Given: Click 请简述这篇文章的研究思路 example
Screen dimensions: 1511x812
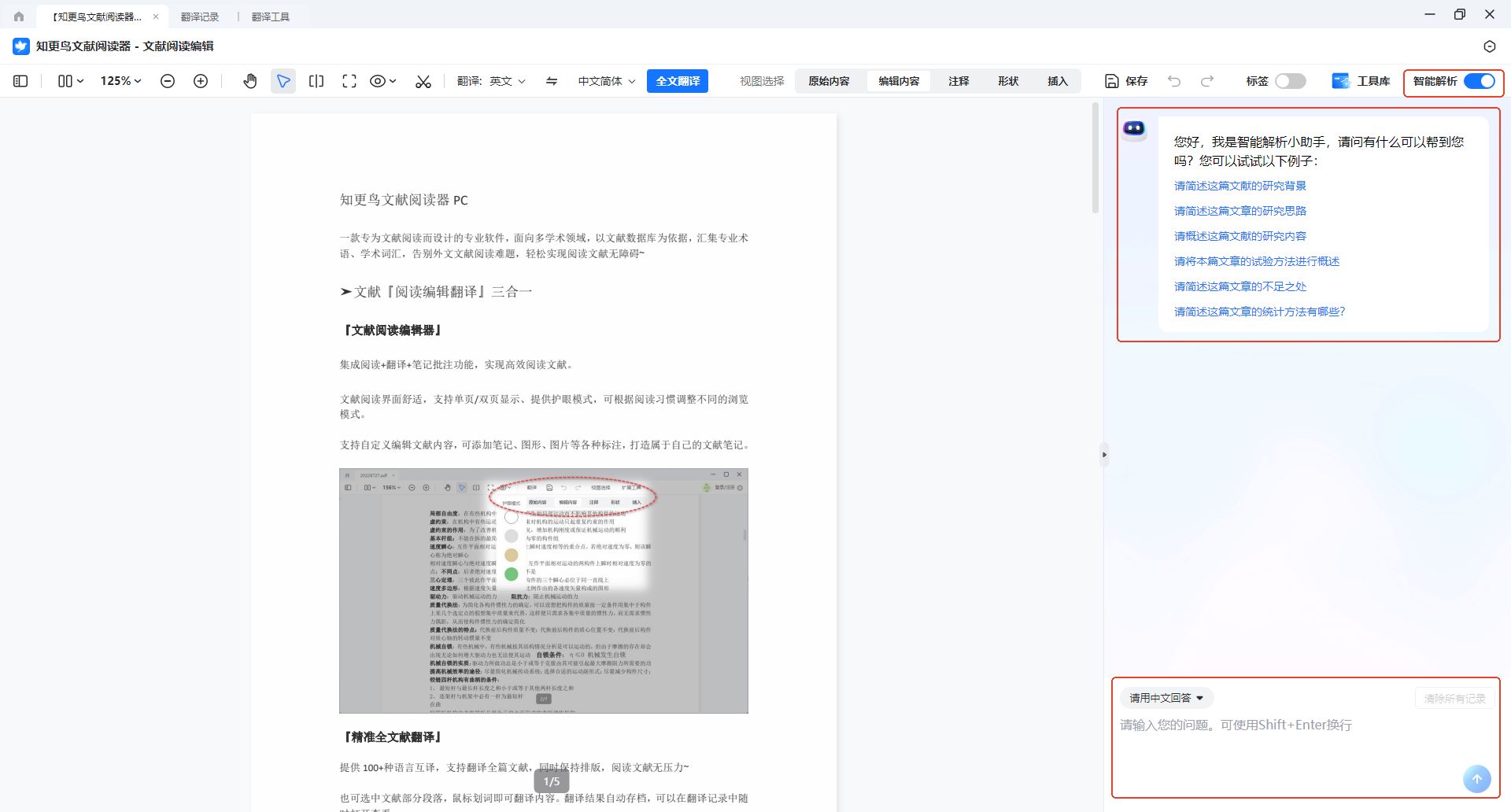Looking at the screenshot, I should pyautogui.click(x=1240, y=211).
